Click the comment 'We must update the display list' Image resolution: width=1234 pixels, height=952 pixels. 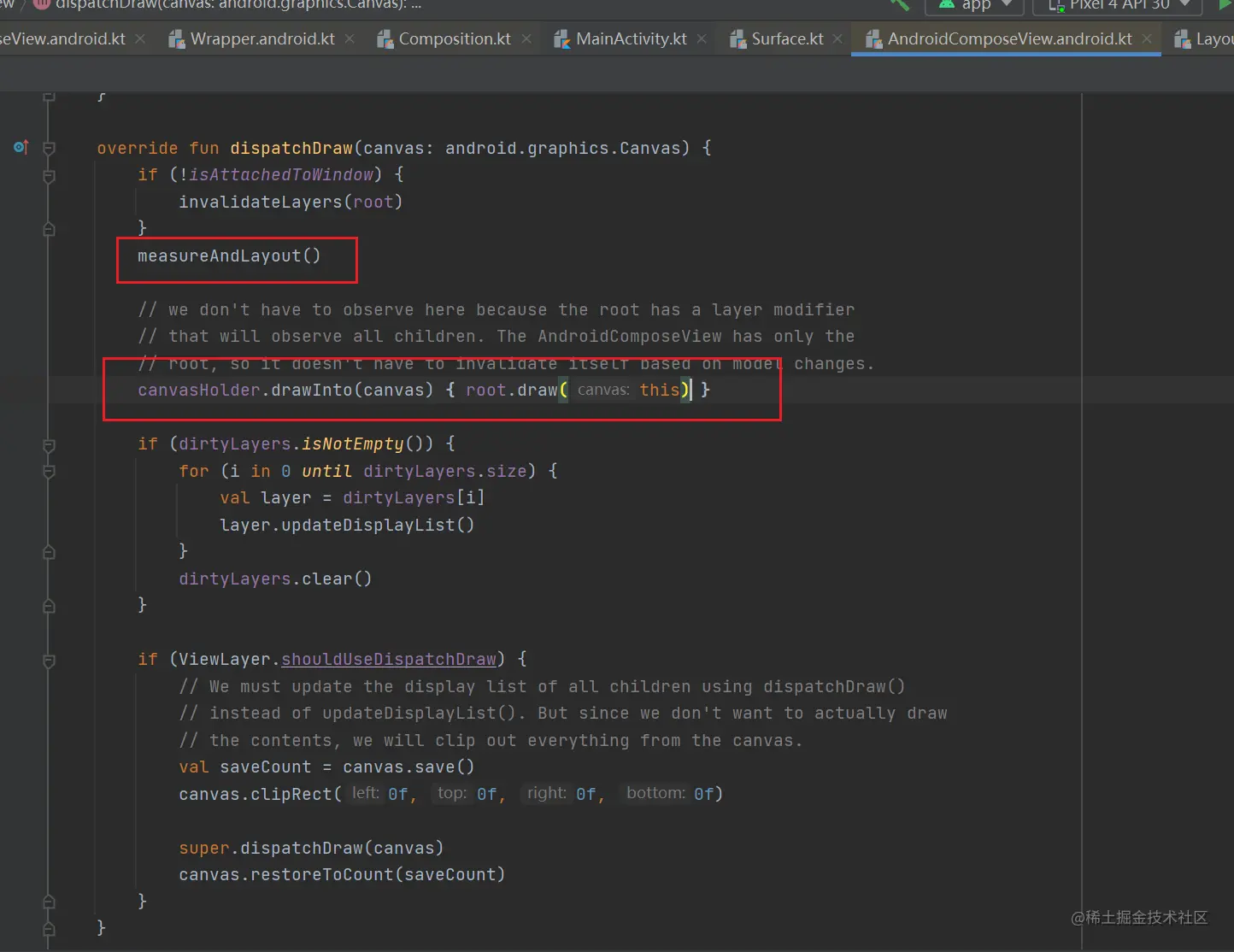[x=542, y=686]
